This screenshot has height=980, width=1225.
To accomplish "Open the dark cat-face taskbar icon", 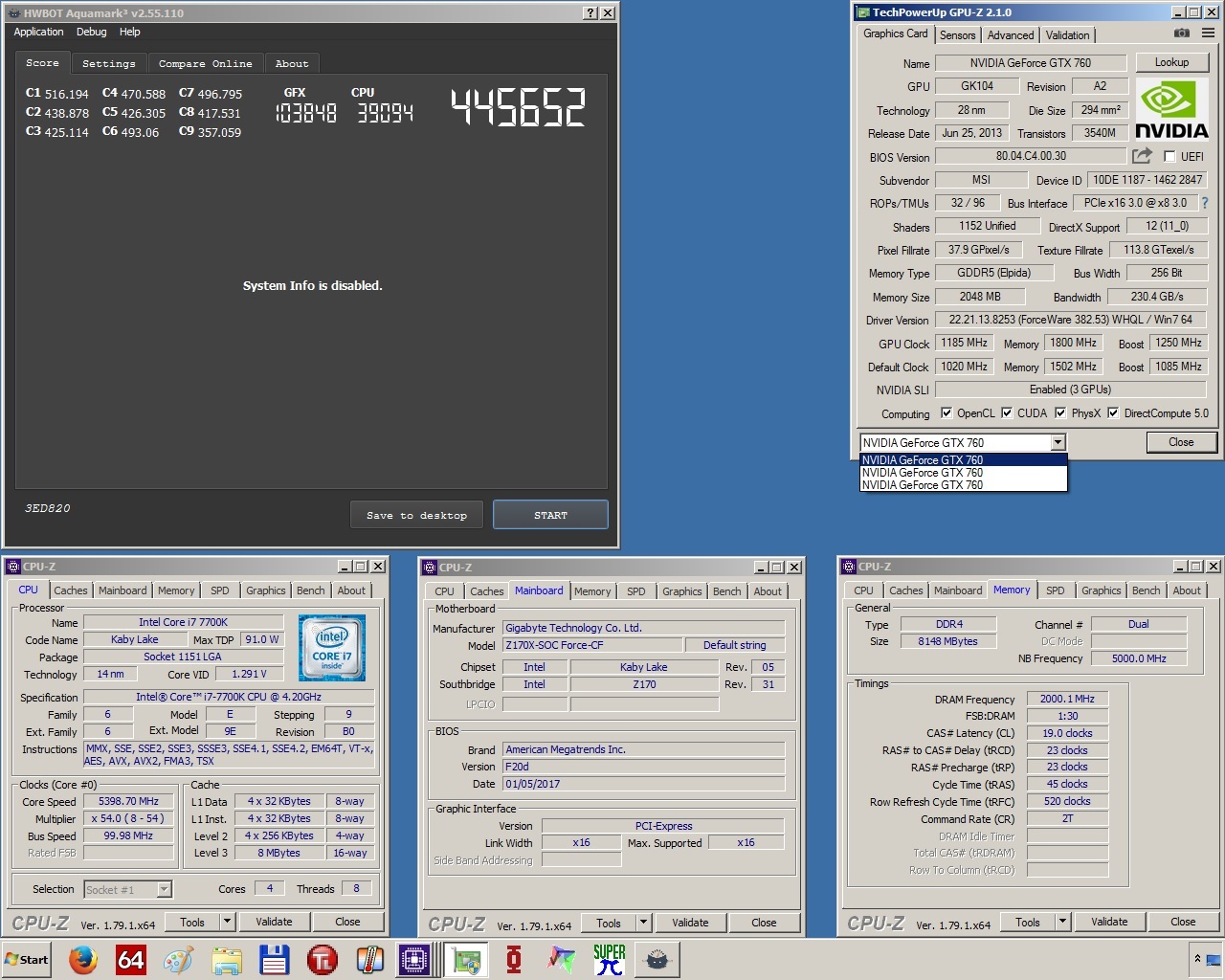I will (x=657, y=959).
